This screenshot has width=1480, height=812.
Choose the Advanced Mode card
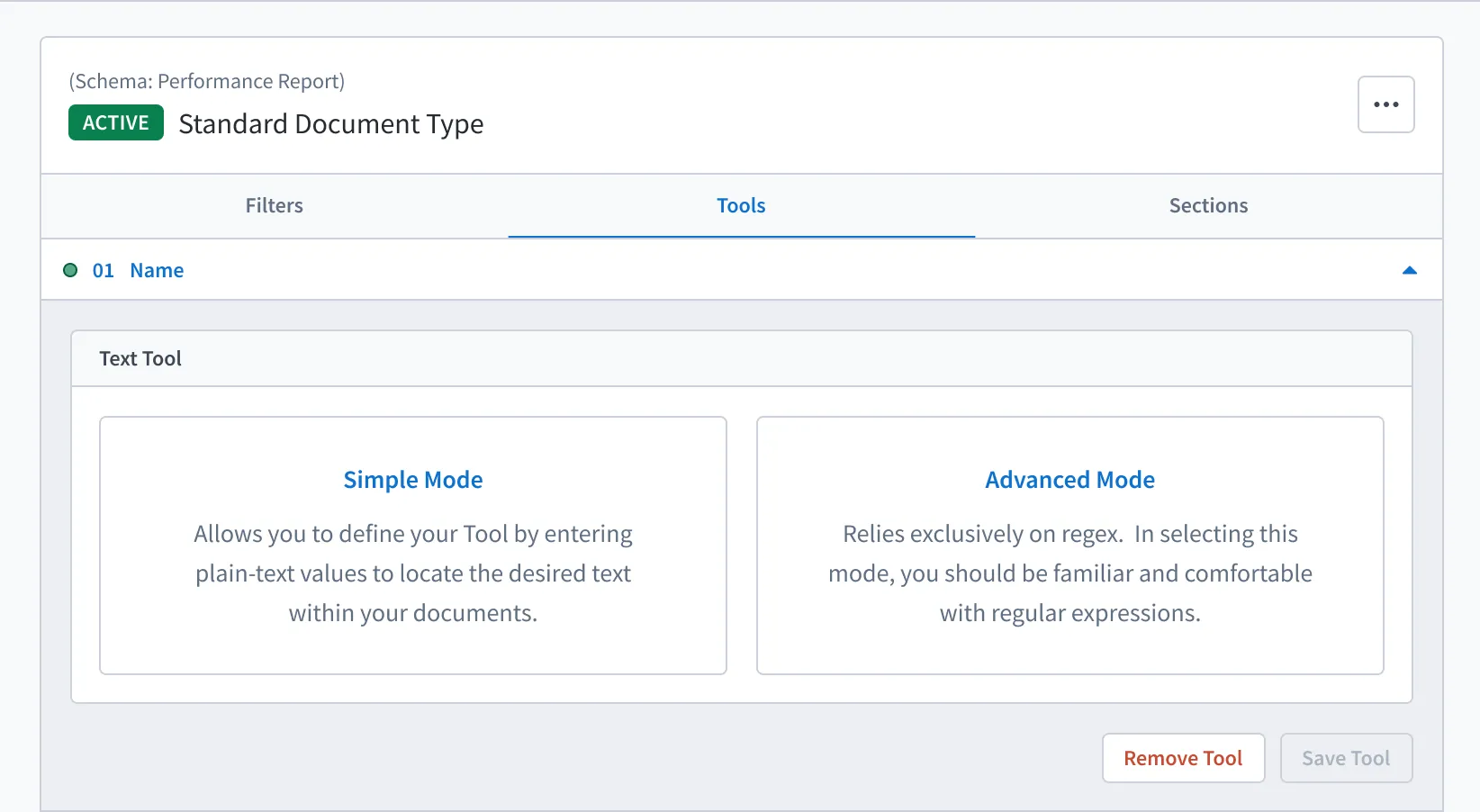coord(1069,545)
